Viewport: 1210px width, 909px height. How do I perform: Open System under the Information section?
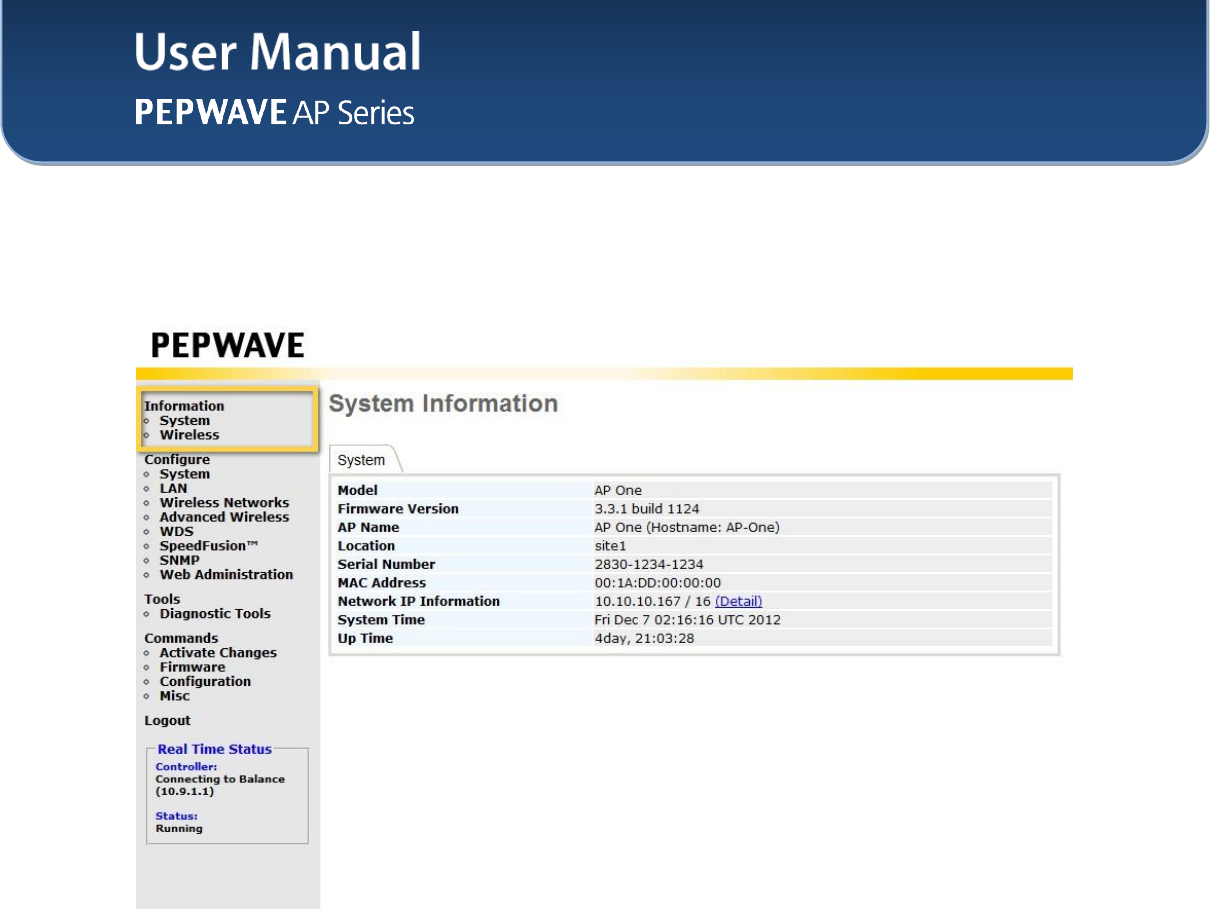(184, 421)
